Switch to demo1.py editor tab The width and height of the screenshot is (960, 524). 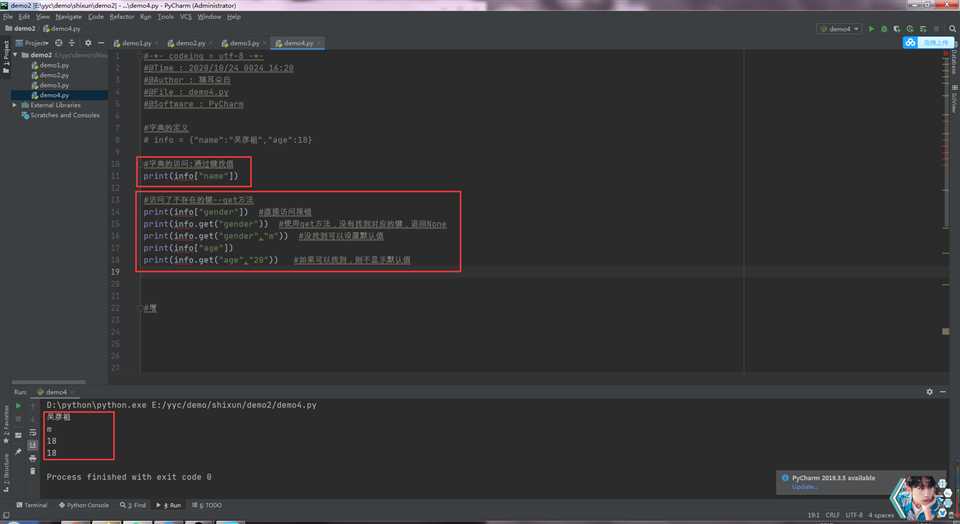(x=137, y=43)
